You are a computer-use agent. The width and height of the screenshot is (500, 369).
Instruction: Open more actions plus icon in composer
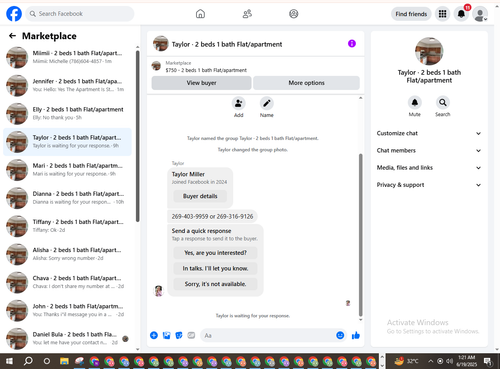click(x=154, y=335)
